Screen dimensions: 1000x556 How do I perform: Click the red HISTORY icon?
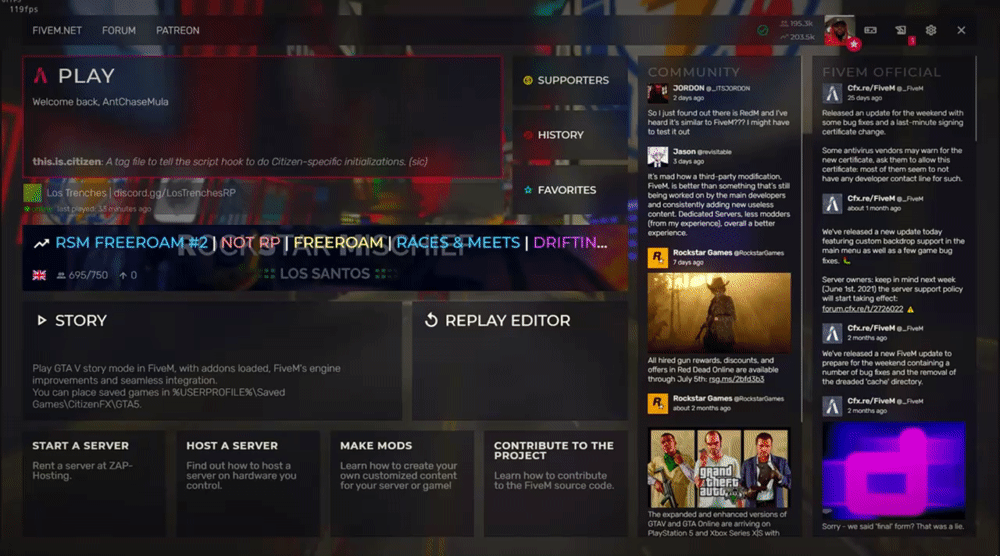[527, 135]
